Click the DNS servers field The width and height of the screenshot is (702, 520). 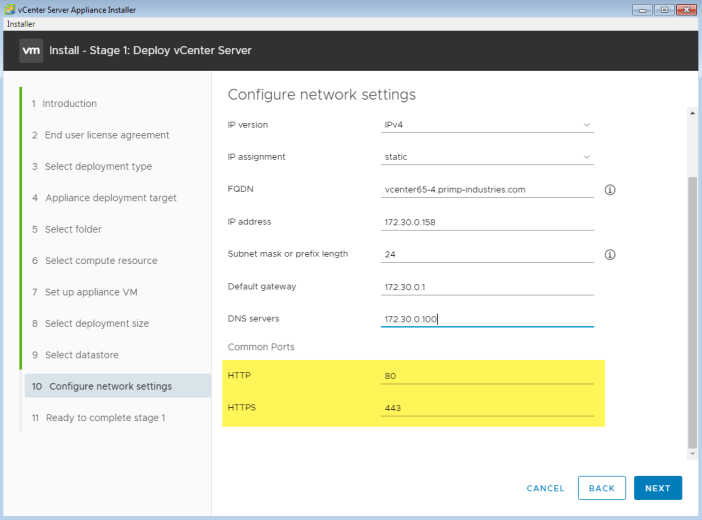pyautogui.click(x=487, y=319)
